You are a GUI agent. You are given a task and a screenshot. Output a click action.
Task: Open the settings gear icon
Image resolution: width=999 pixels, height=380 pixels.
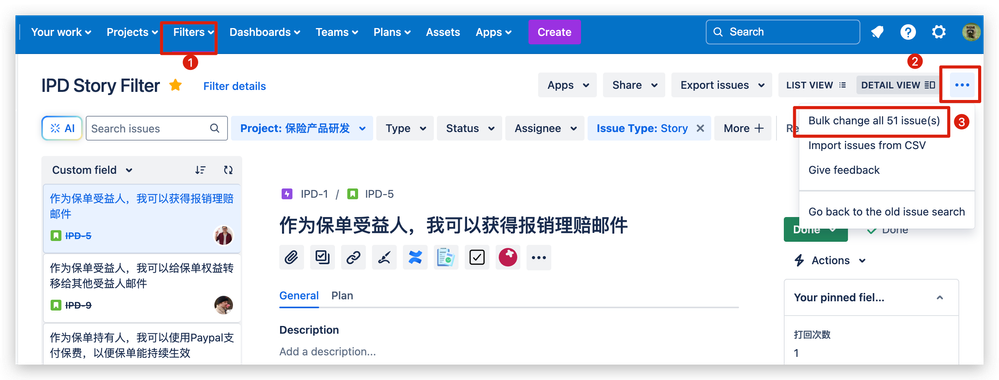click(938, 32)
